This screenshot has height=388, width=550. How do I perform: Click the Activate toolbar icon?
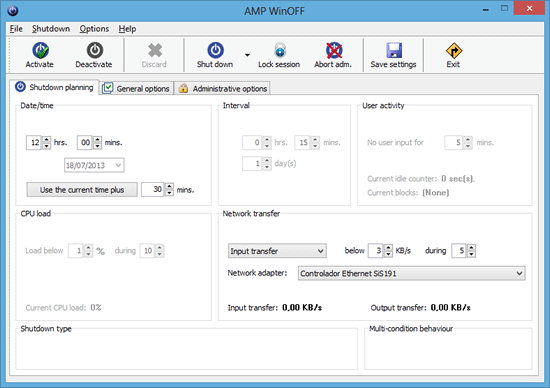pyautogui.click(x=40, y=51)
